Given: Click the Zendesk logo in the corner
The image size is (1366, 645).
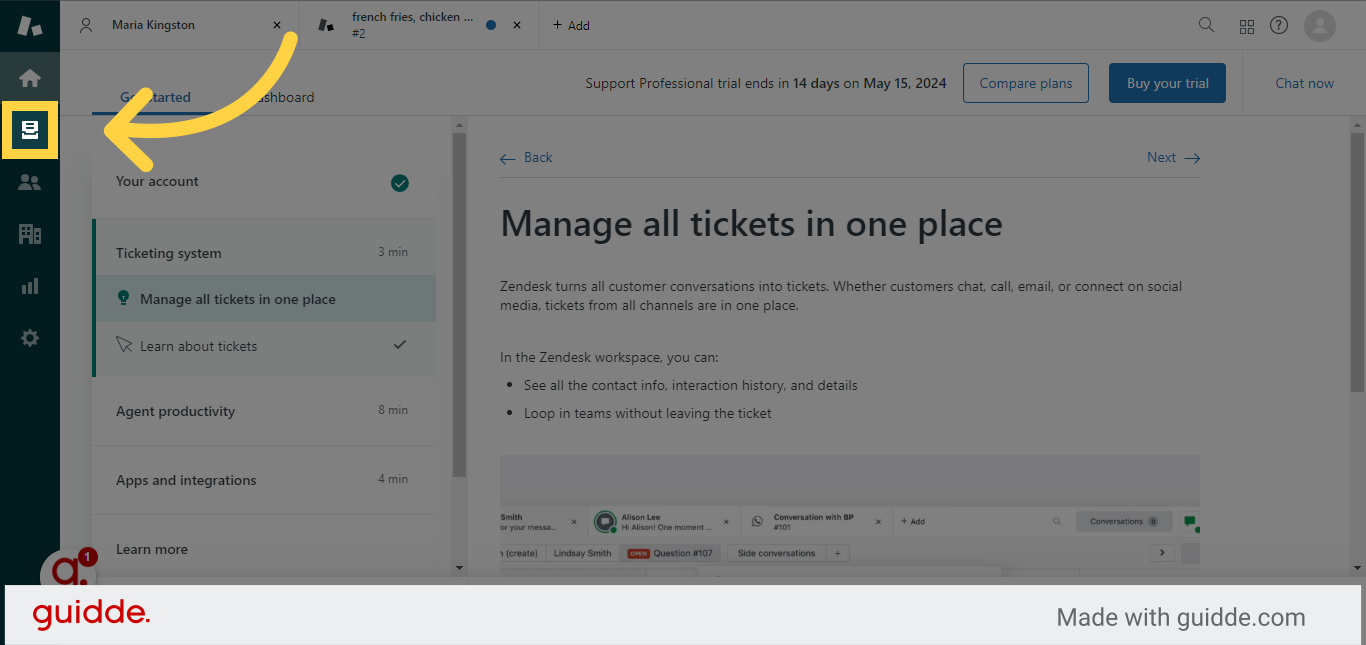Looking at the screenshot, I should (x=29, y=25).
